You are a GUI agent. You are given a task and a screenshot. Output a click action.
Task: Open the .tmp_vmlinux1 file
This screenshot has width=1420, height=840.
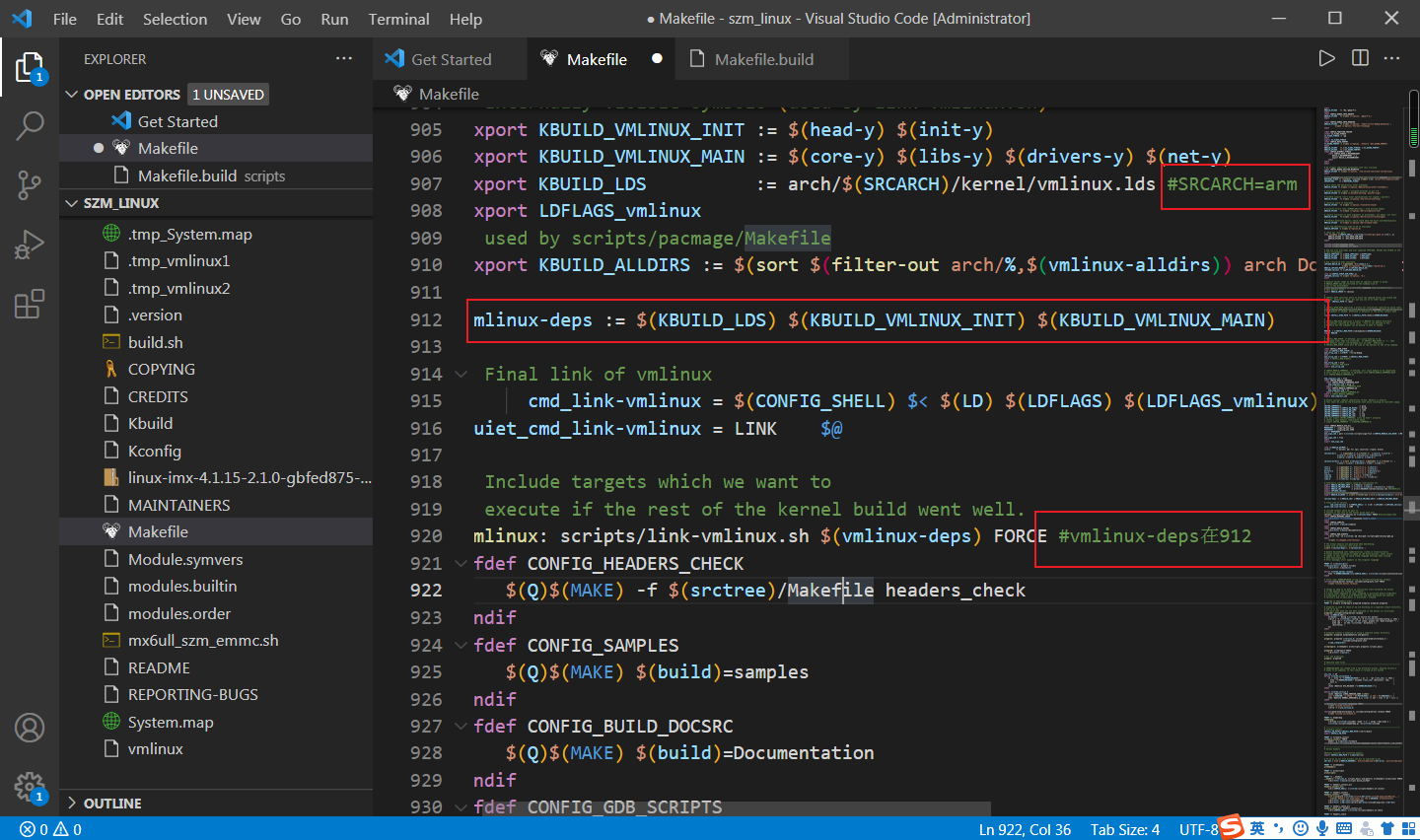pyautogui.click(x=216, y=260)
